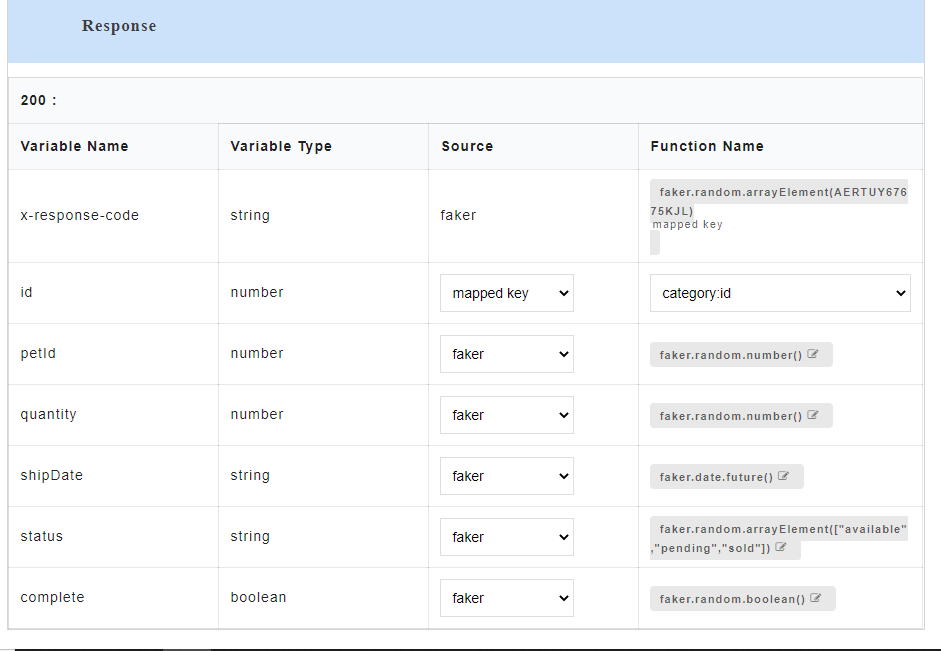This screenshot has width=941, height=651.
Task: Open the Source dropdown for id row
Action: click(x=507, y=293)
